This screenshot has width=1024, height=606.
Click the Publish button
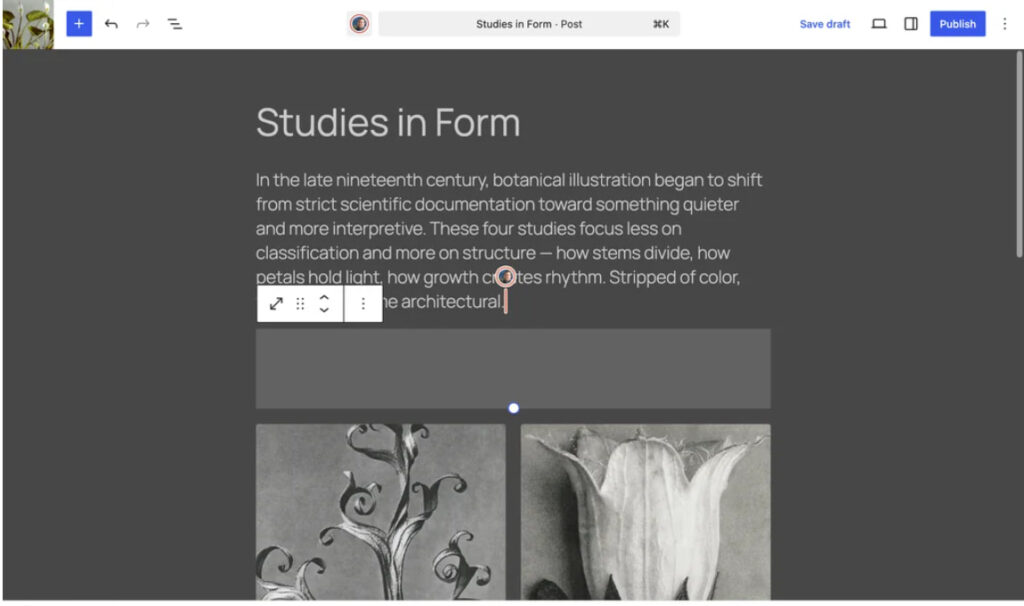click(957, 24)
